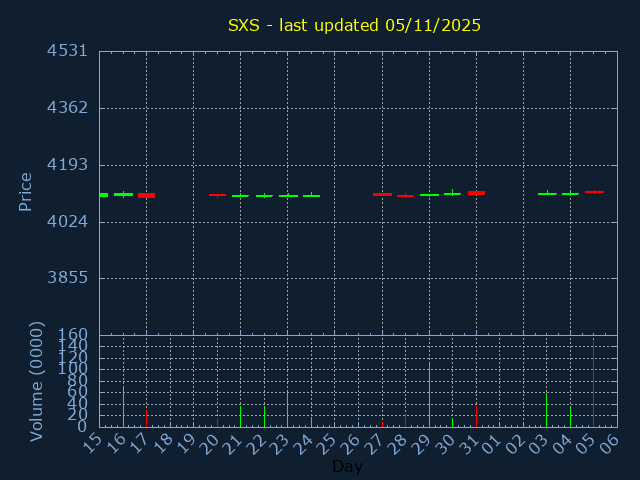Click the 4531 price axis label

tap(67, 51)
